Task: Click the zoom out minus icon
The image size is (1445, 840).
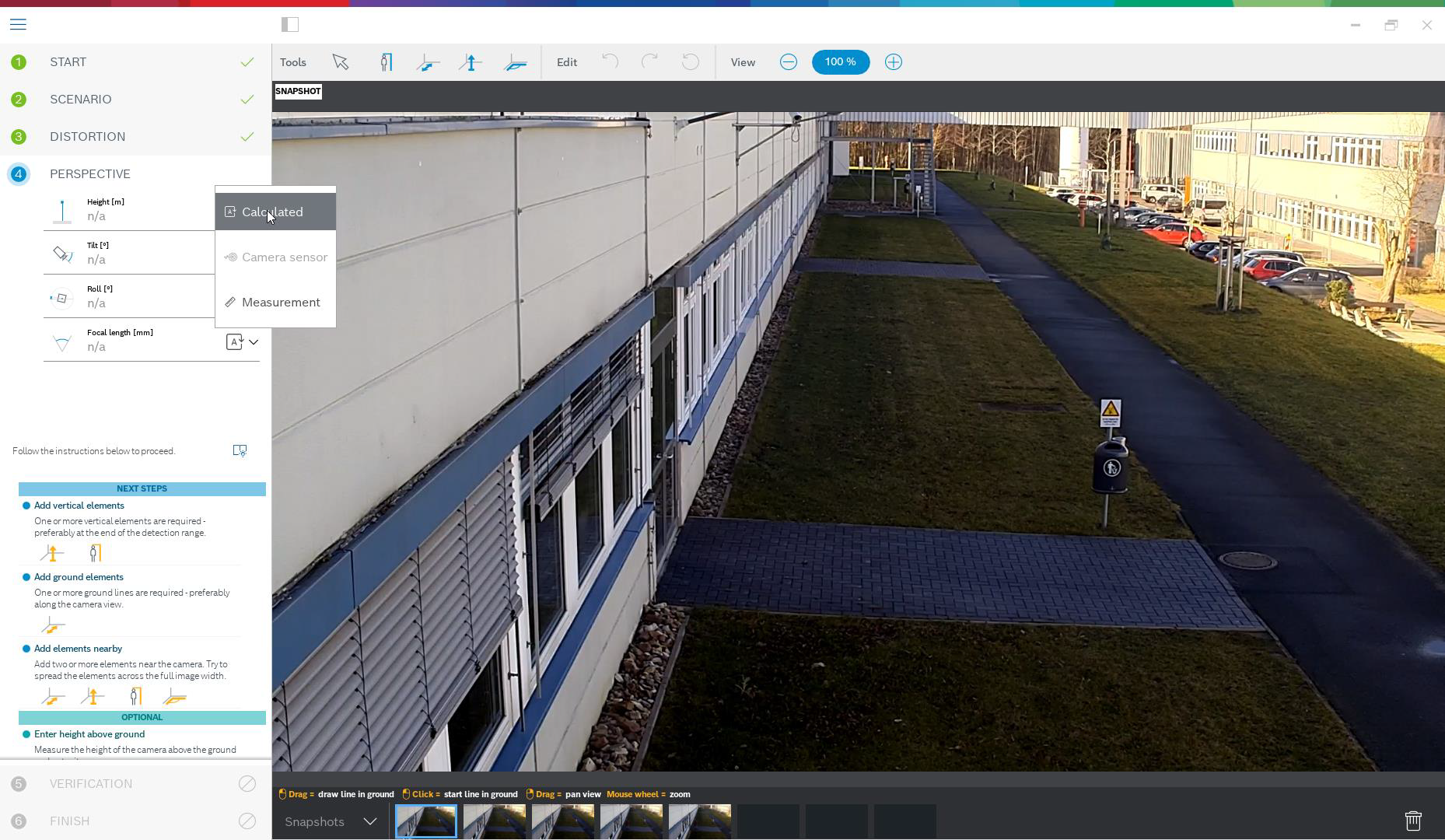Action: pos(788,62)
